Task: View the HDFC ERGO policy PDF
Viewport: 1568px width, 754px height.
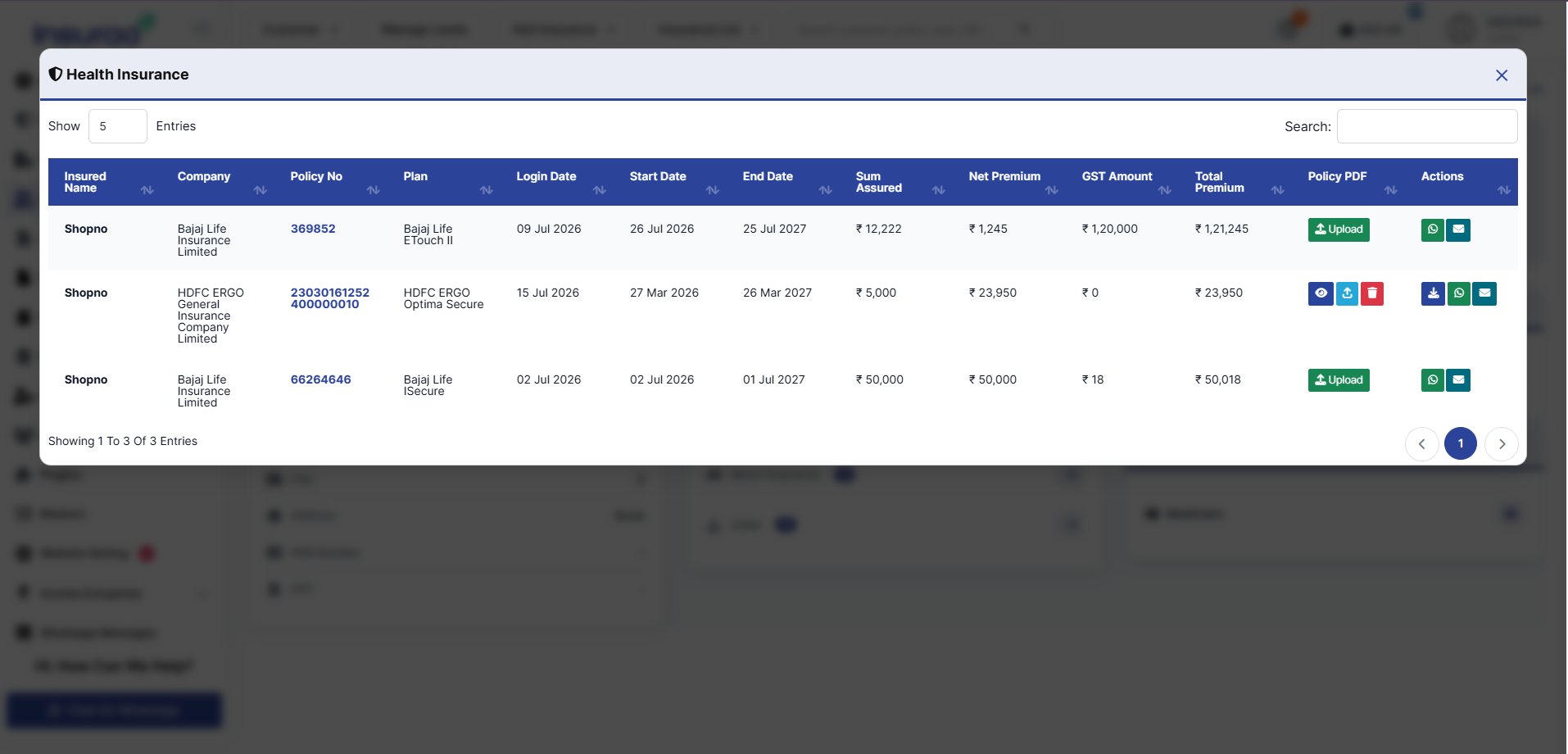Action: 1321,293
